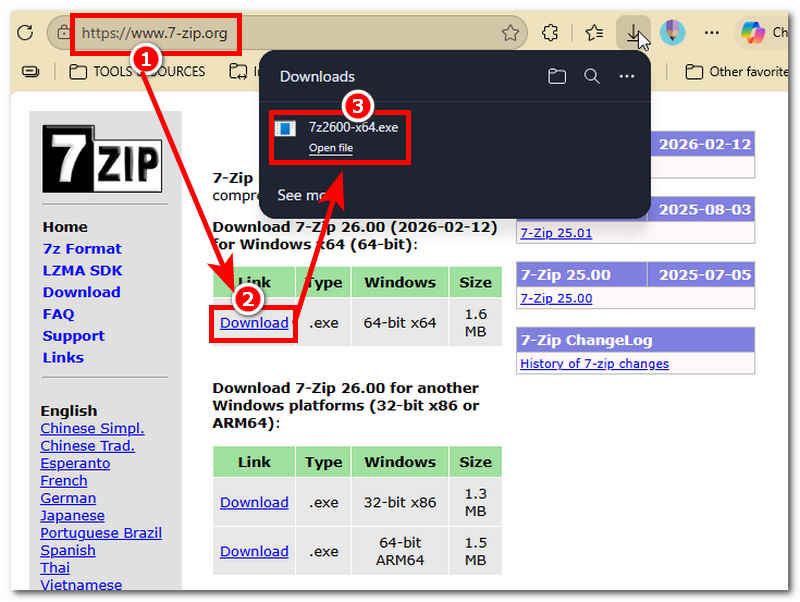Screen dimensions: 800x602
Task: Click the address bar showing 7-zip.org
Action: [x=155, y=32]
